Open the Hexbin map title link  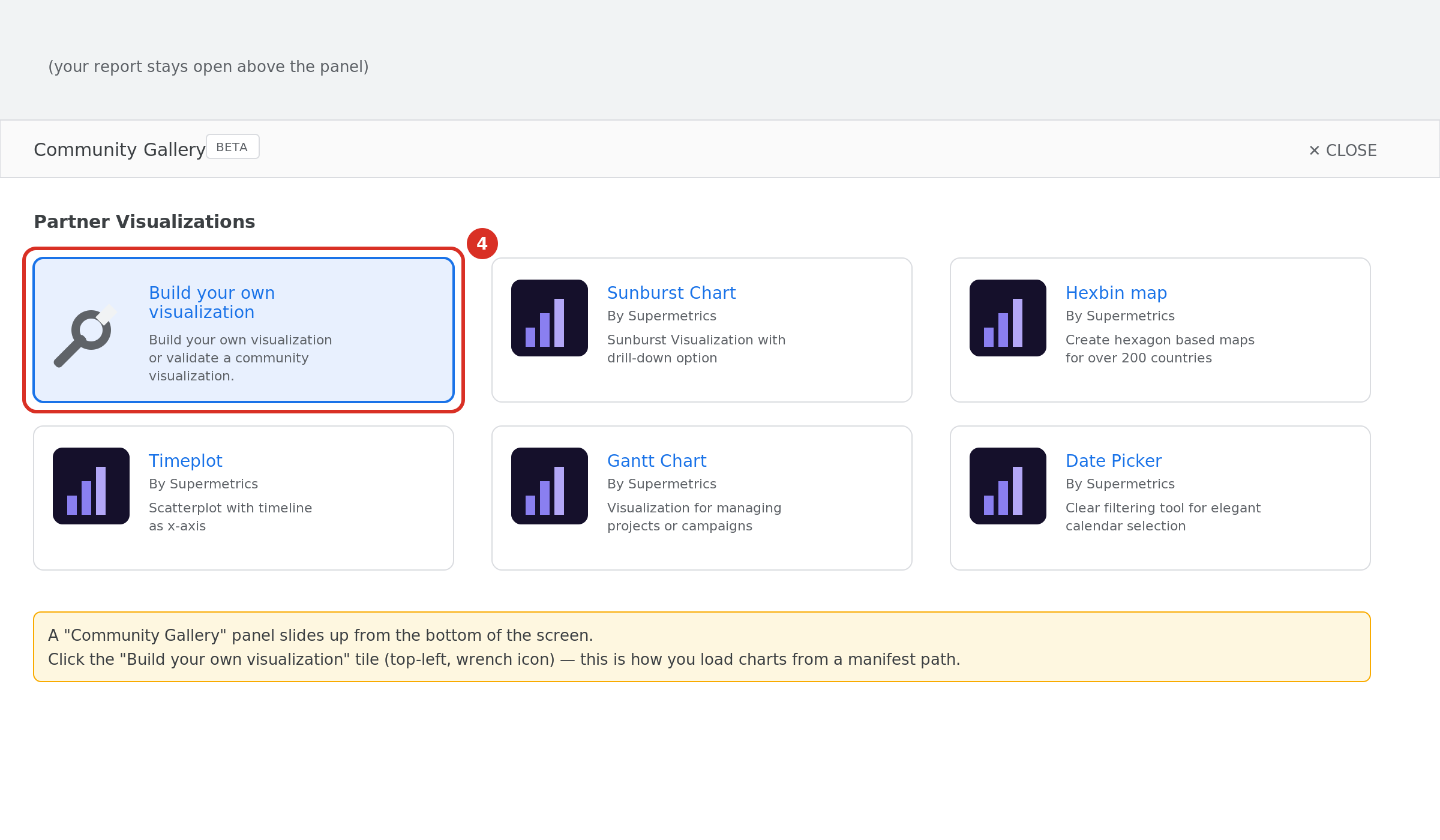pos(1116,293)
